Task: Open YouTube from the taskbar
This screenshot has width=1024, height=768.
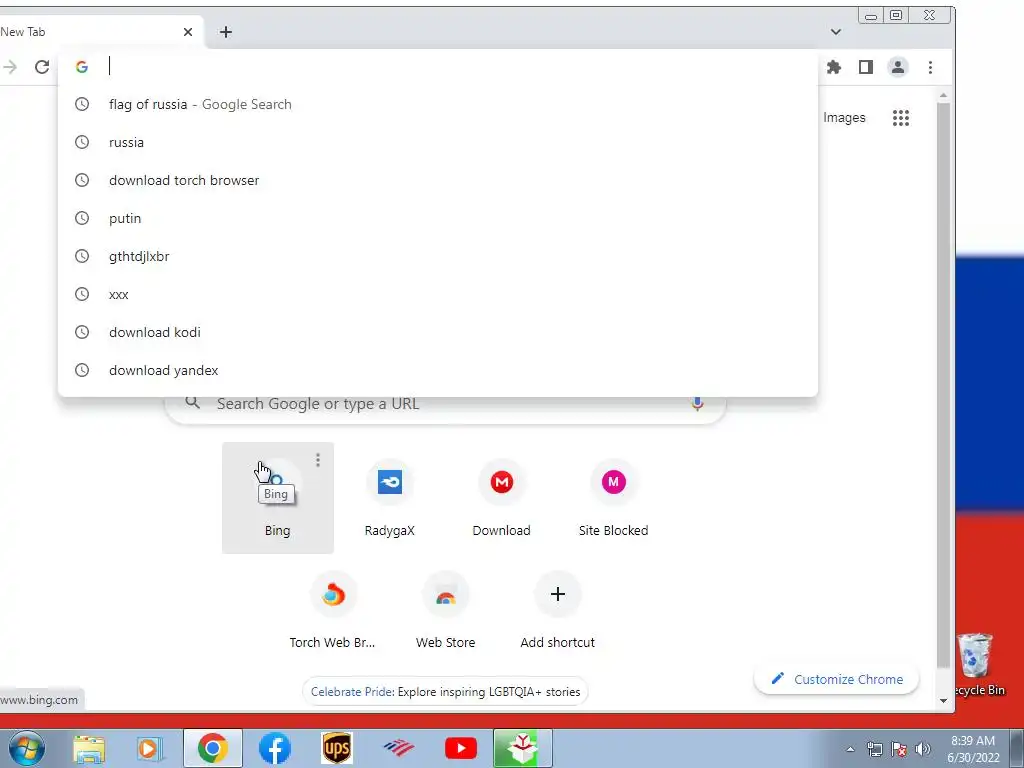Action: pos(460,748)
